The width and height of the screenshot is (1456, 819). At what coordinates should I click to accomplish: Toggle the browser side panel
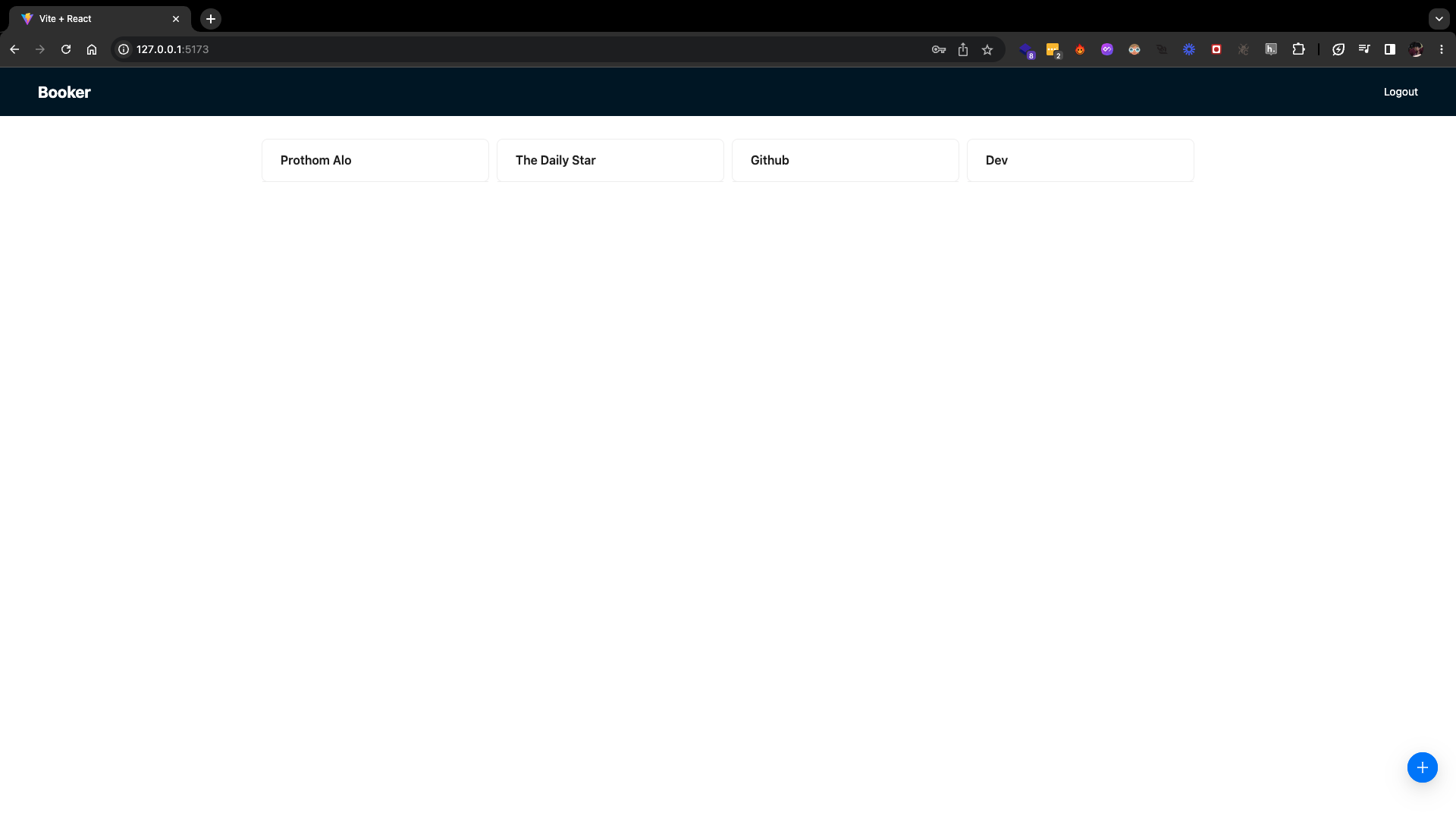tap(1389, 49)
